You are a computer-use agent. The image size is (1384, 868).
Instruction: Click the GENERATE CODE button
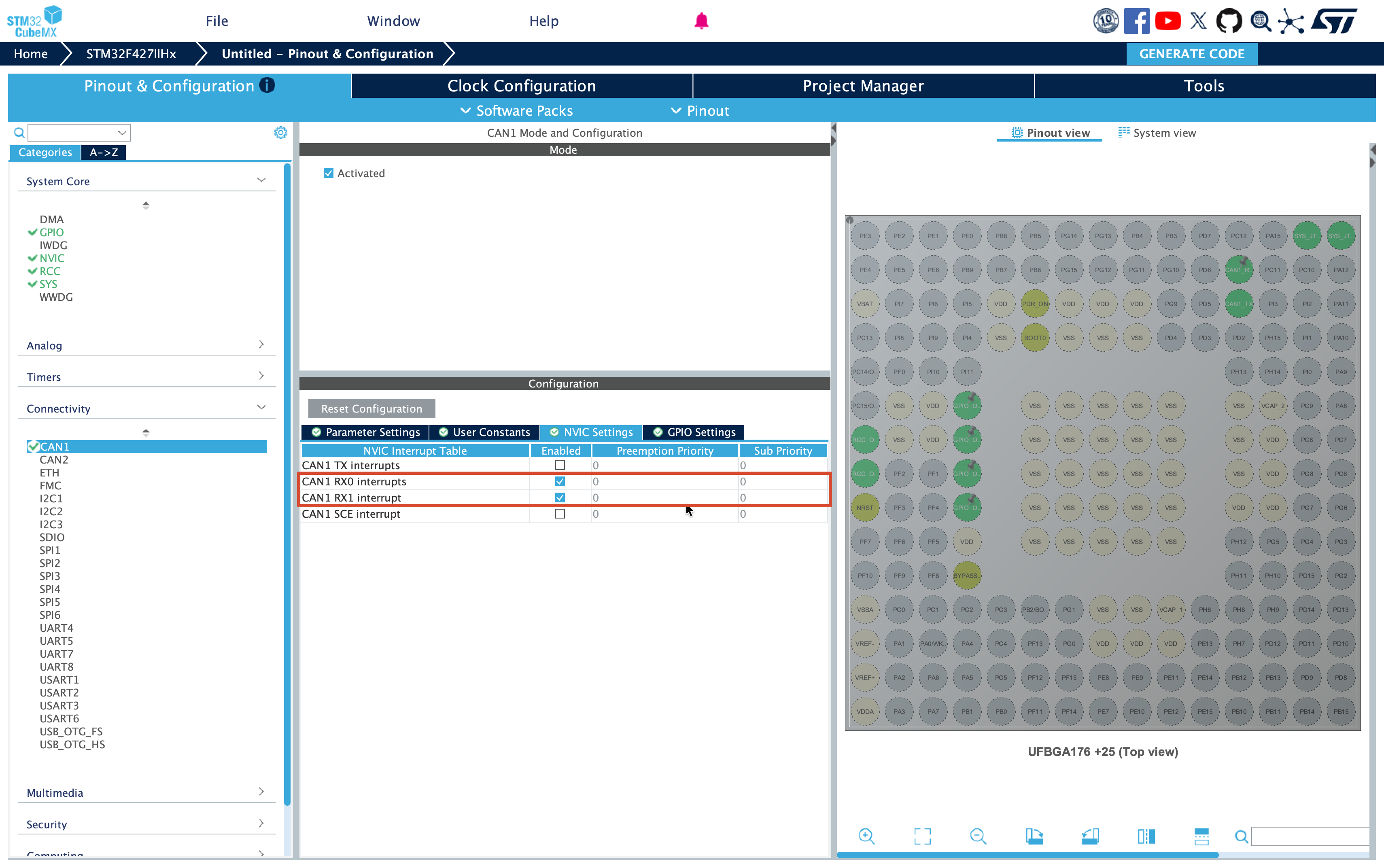pos(1192,54)
